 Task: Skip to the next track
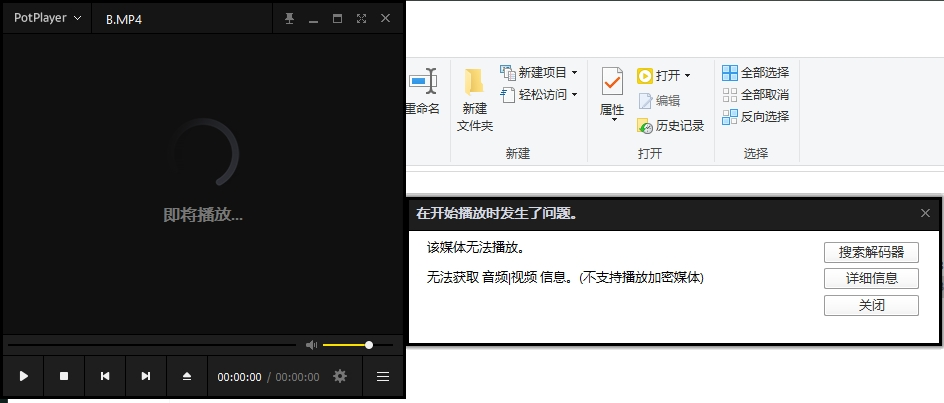pyautogui.click(x=146, y=376)
